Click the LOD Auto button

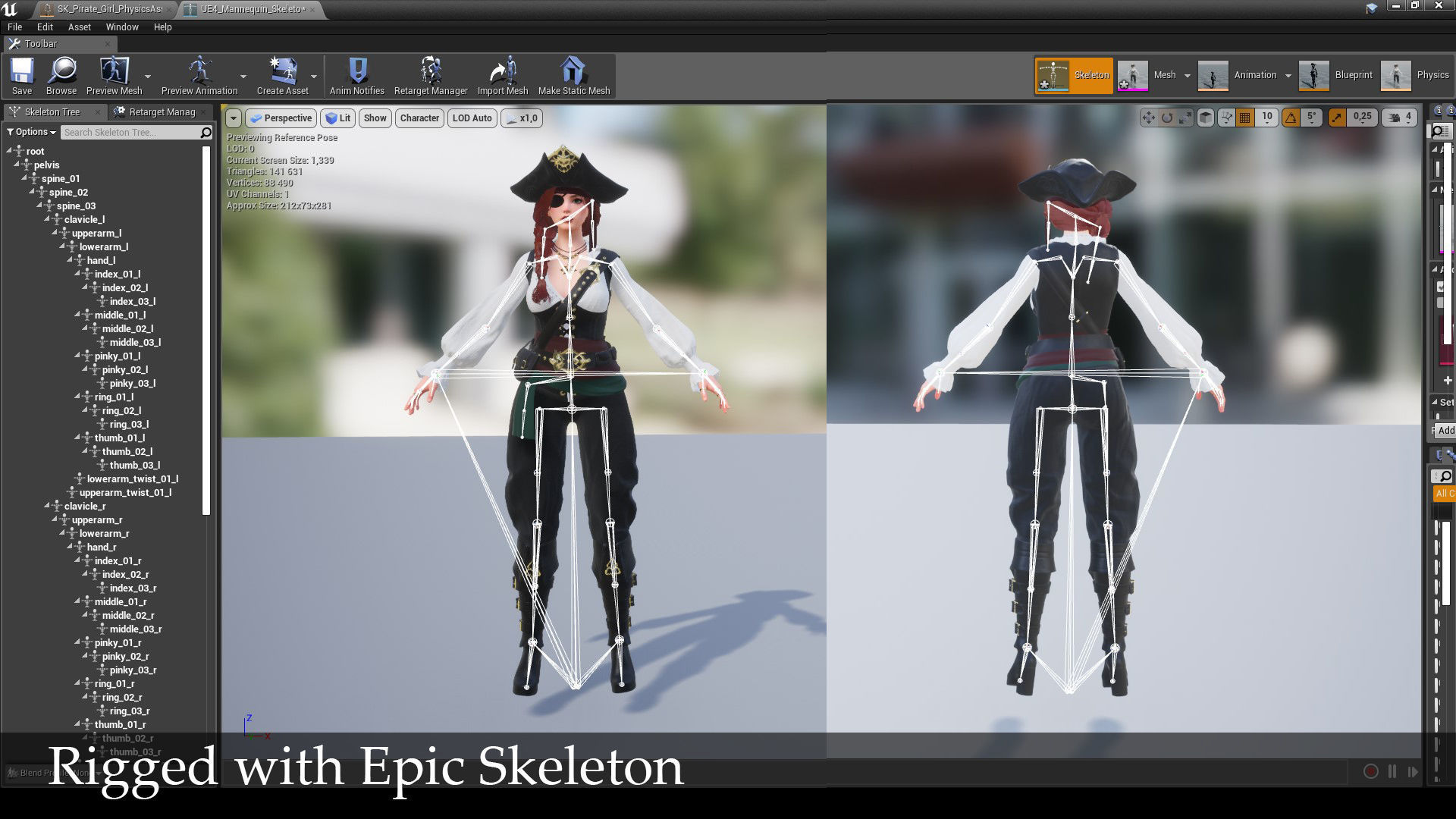tap(472, 118)
